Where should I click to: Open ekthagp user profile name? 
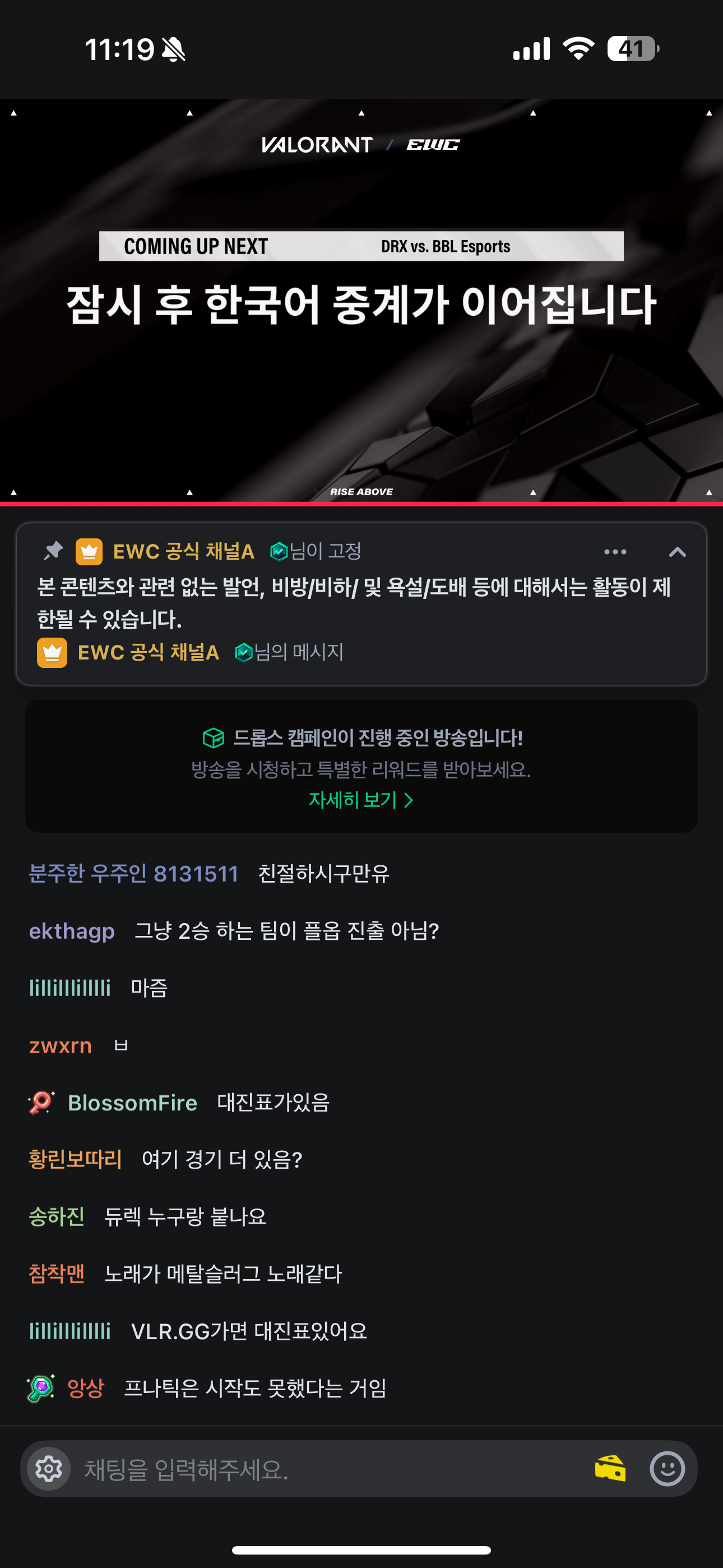click(72, 931)
